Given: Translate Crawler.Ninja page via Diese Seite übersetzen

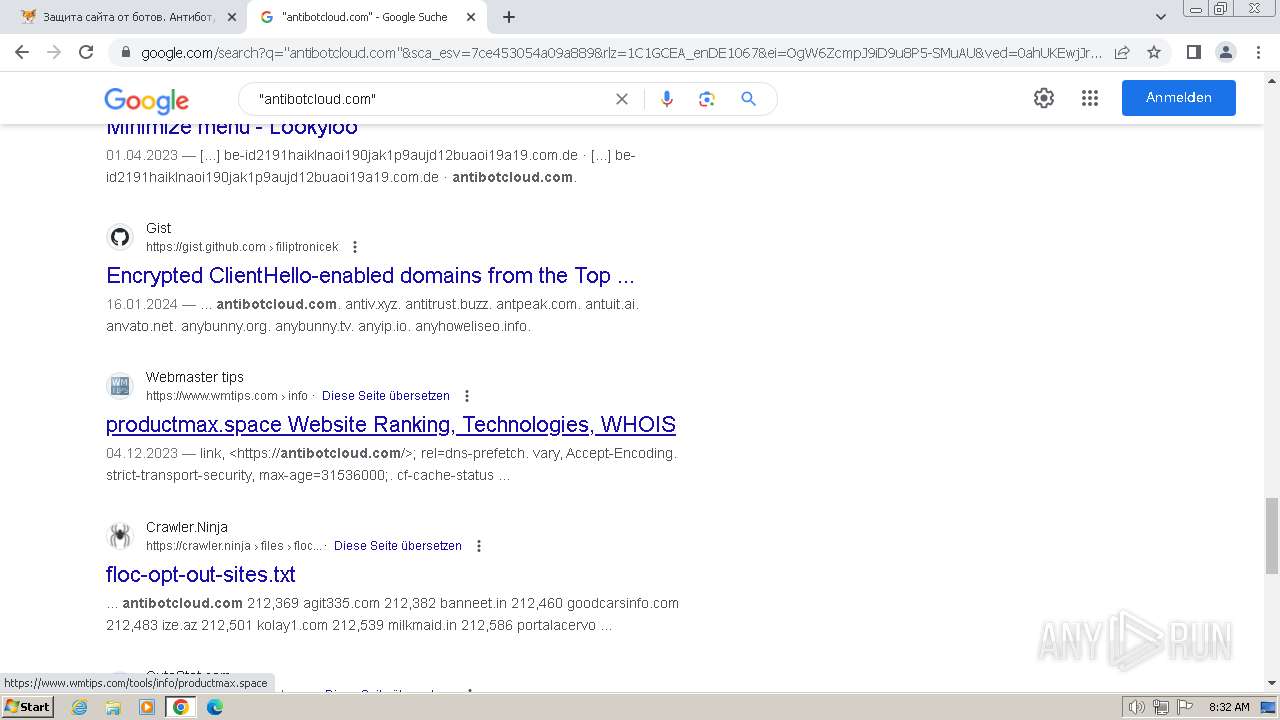Looking at the screenshot, I should point(398,546).
